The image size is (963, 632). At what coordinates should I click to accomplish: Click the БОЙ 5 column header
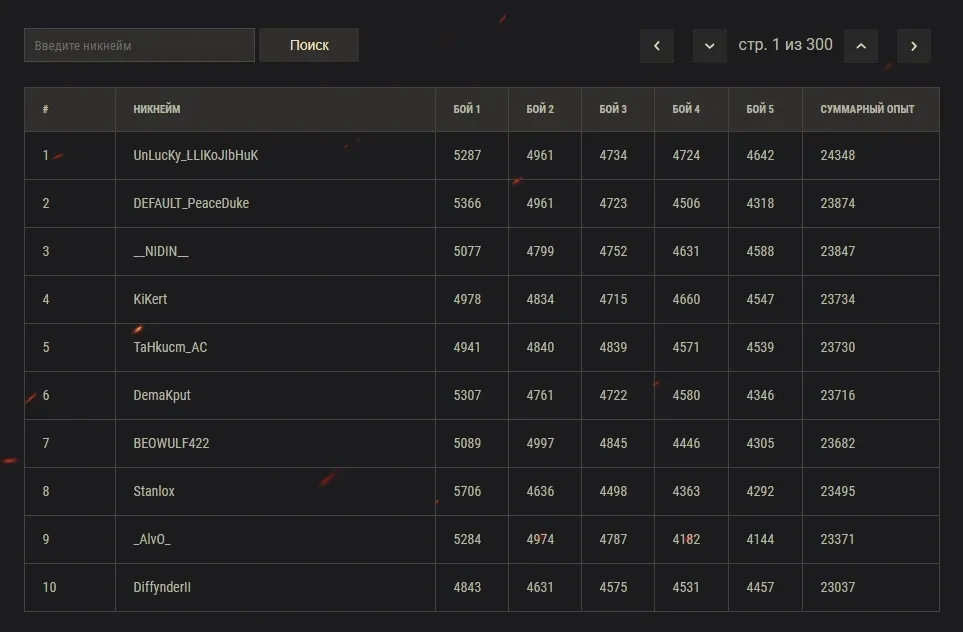760,109
